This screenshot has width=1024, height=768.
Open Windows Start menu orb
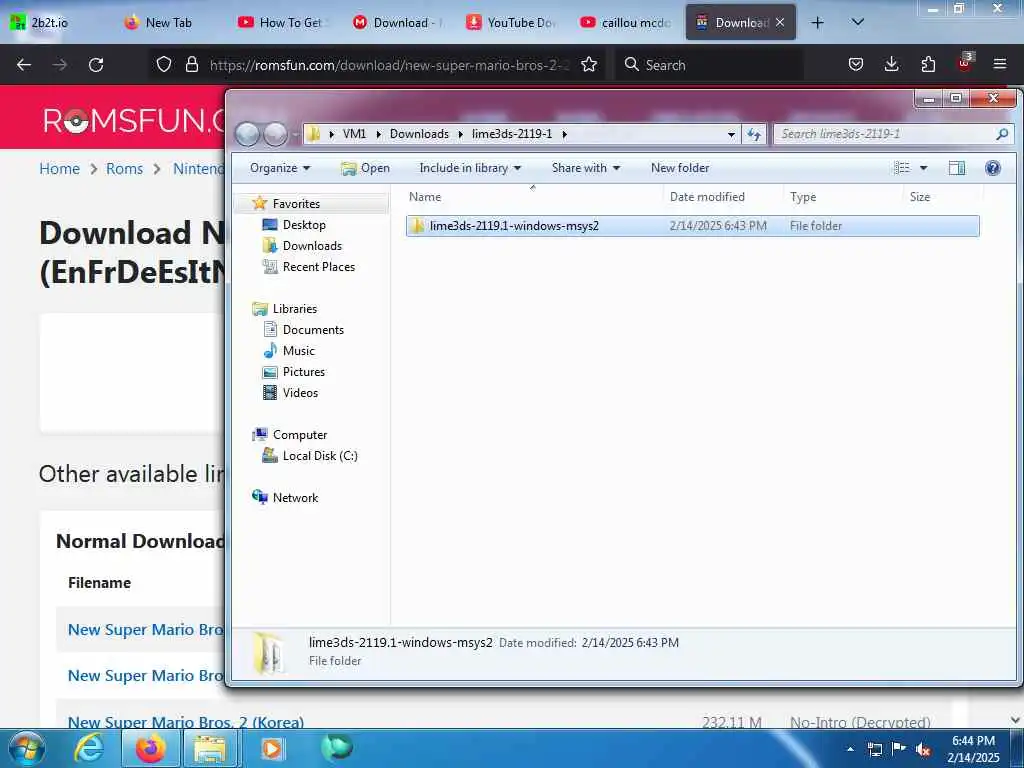click(x=27, y=748)
